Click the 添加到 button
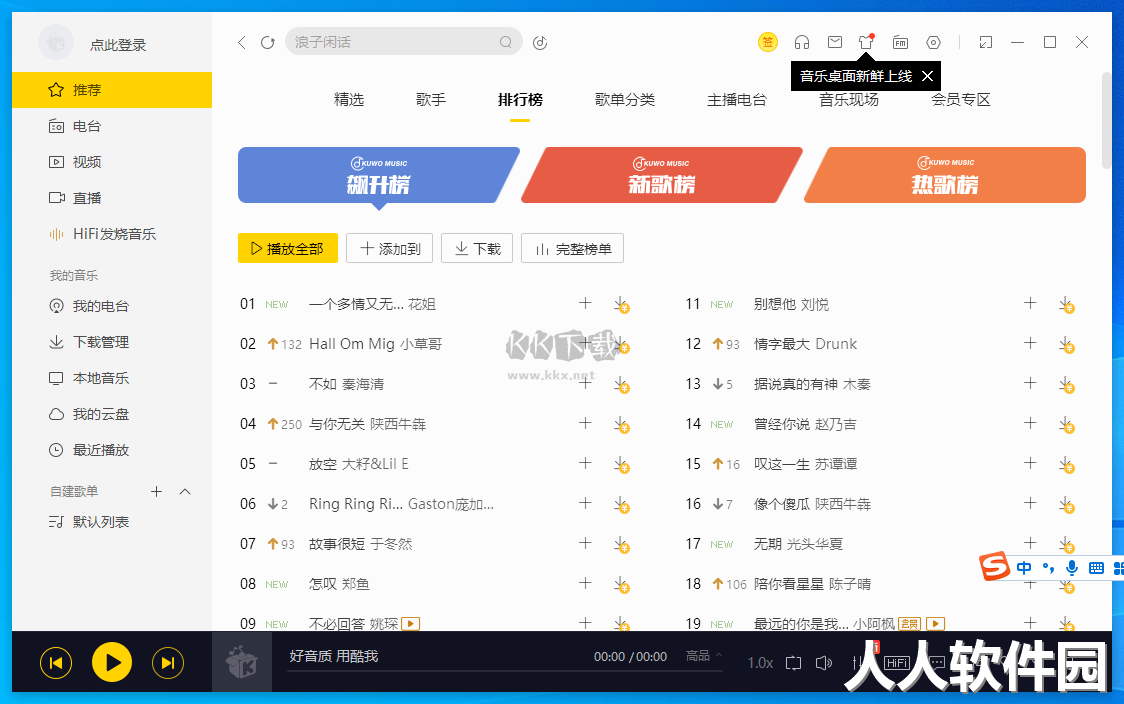Image resolution: width=1124 pixels, height=704 pixels. 389,248
